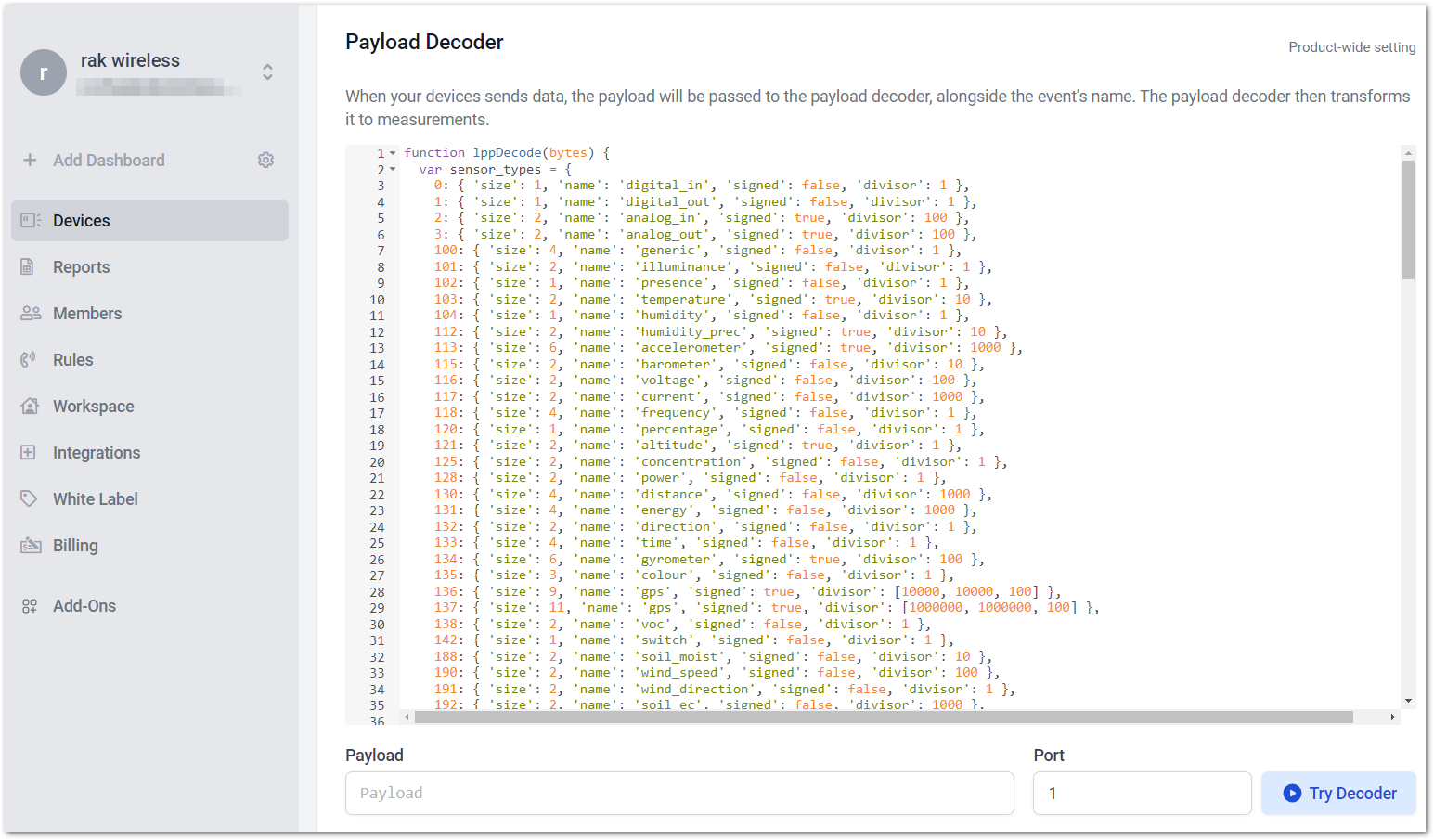1434x840 pixels.
Task: Click the Add Dashboard link
Action: (x=109, y=160)
